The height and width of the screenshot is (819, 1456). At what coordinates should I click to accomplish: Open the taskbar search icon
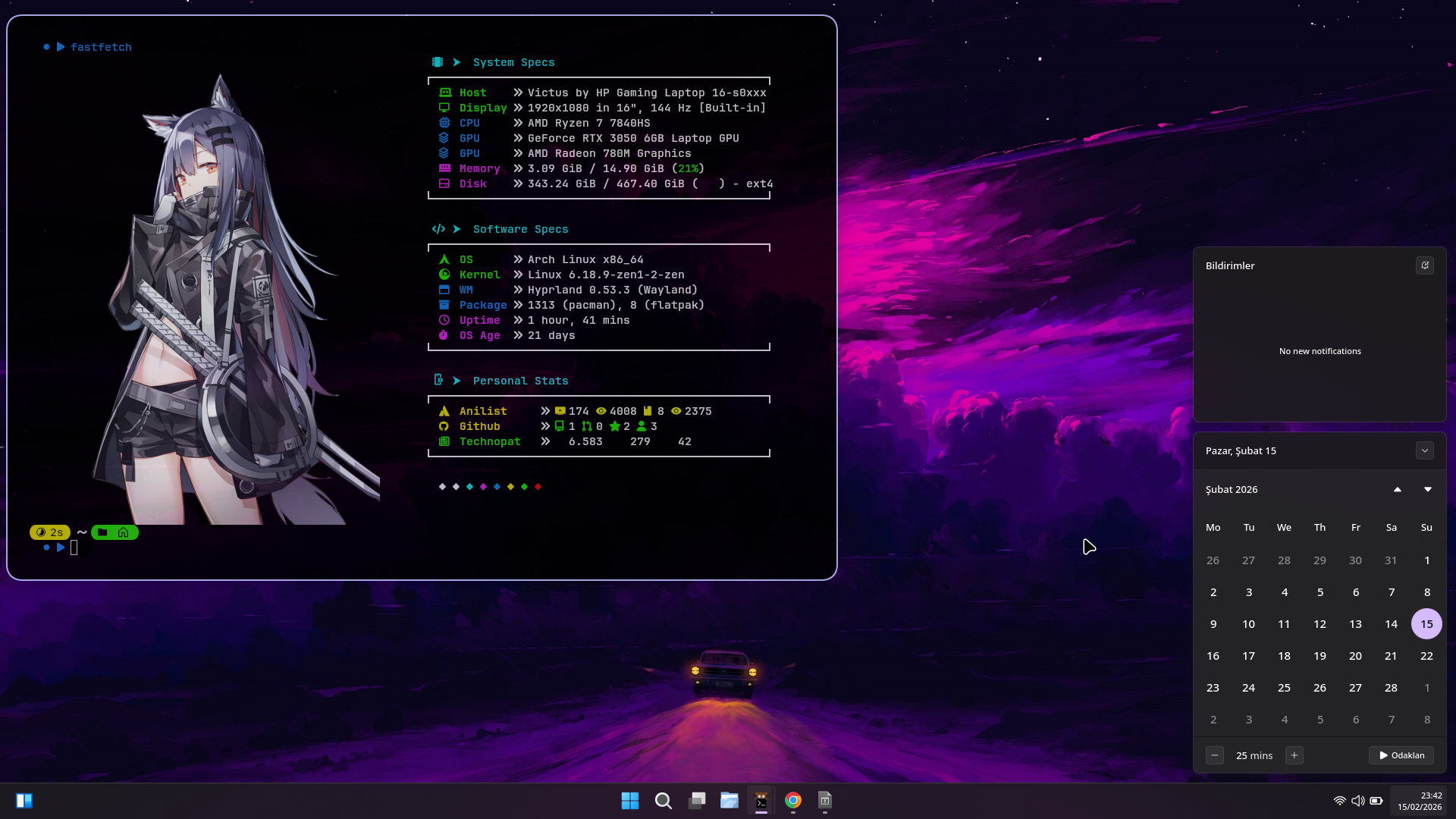coord(663,801)
